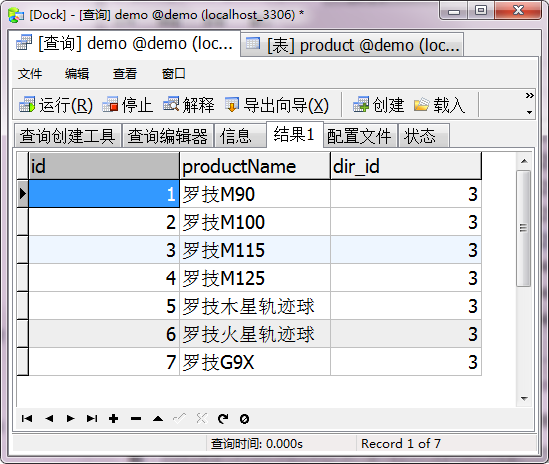Screen dimensions: 549x464
Task: Click the vertical scrollbar thumb
Action: [x=523, y=228]
